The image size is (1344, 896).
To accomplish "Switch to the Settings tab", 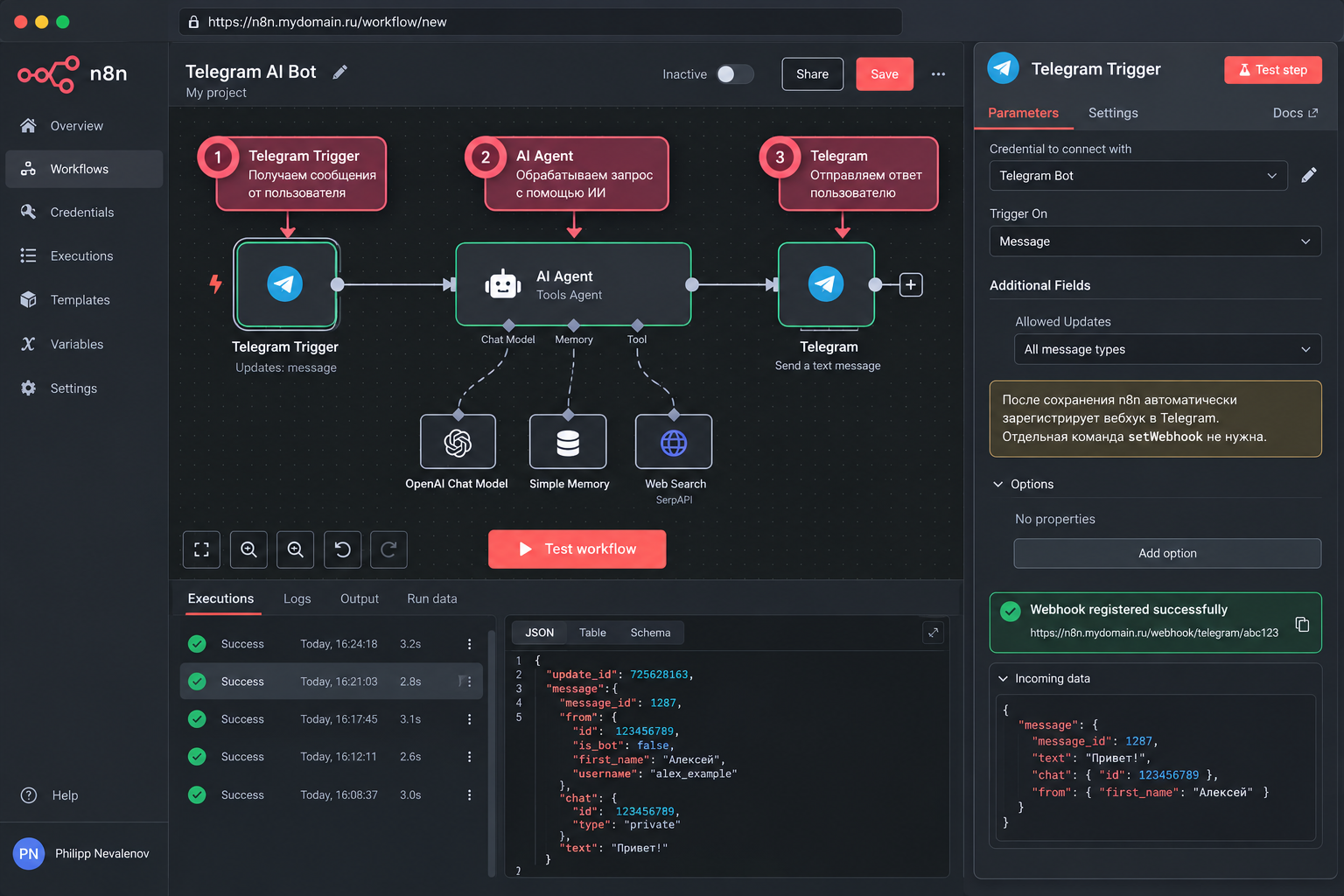I will click(1113, 113).
